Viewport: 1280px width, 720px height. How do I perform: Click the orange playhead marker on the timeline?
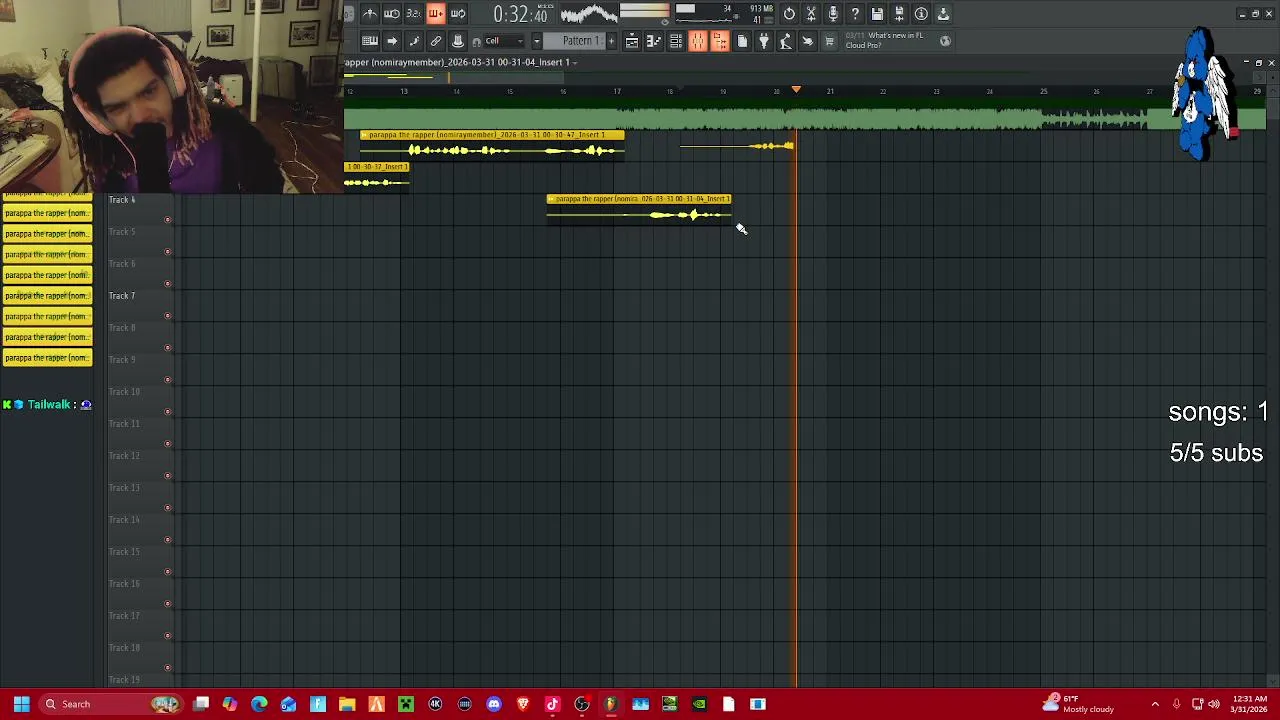click(x=796, y=91)
